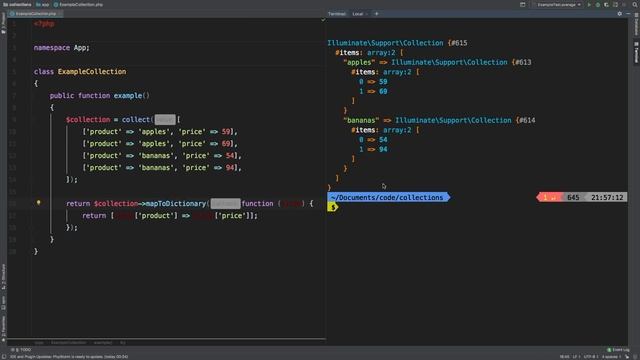This screenshot has width=640, height=360.
Task: Click the price value 94 in the editor
Action: pos(230,168)
